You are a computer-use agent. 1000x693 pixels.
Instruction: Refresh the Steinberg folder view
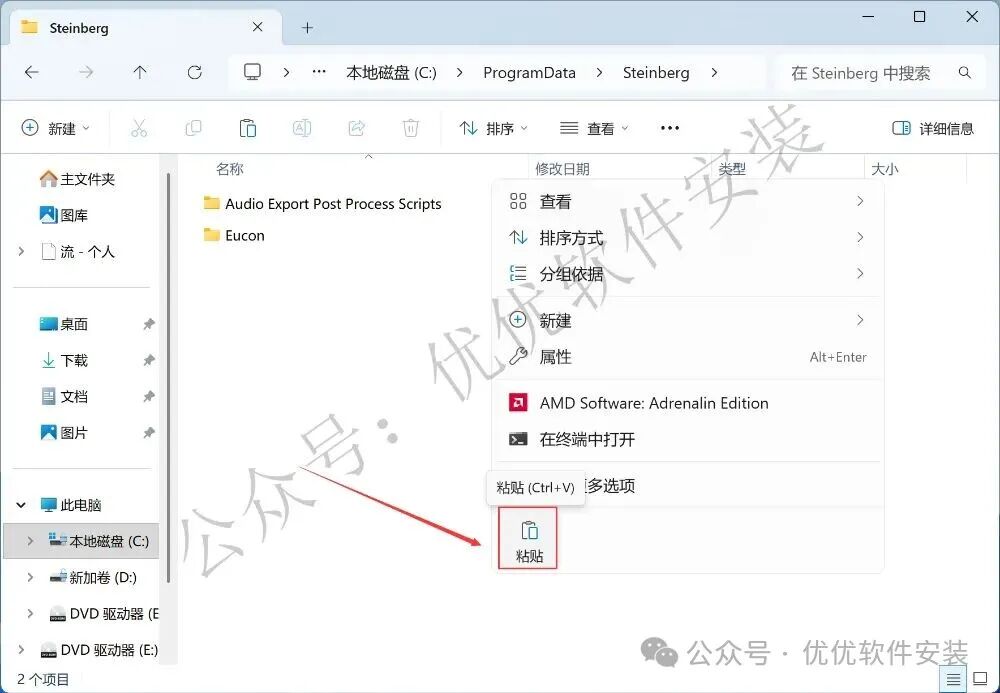coord(195,73)
